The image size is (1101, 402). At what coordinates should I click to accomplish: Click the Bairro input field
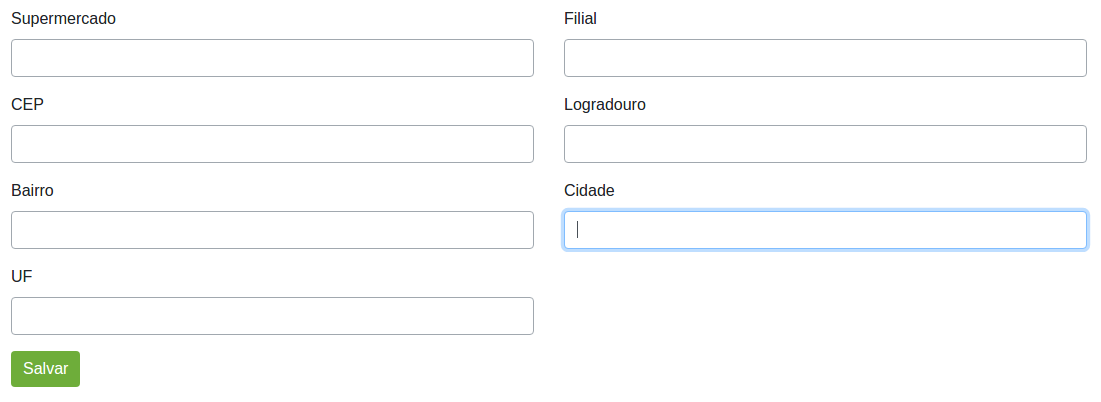pyautogui.click(x=272, y=230)
